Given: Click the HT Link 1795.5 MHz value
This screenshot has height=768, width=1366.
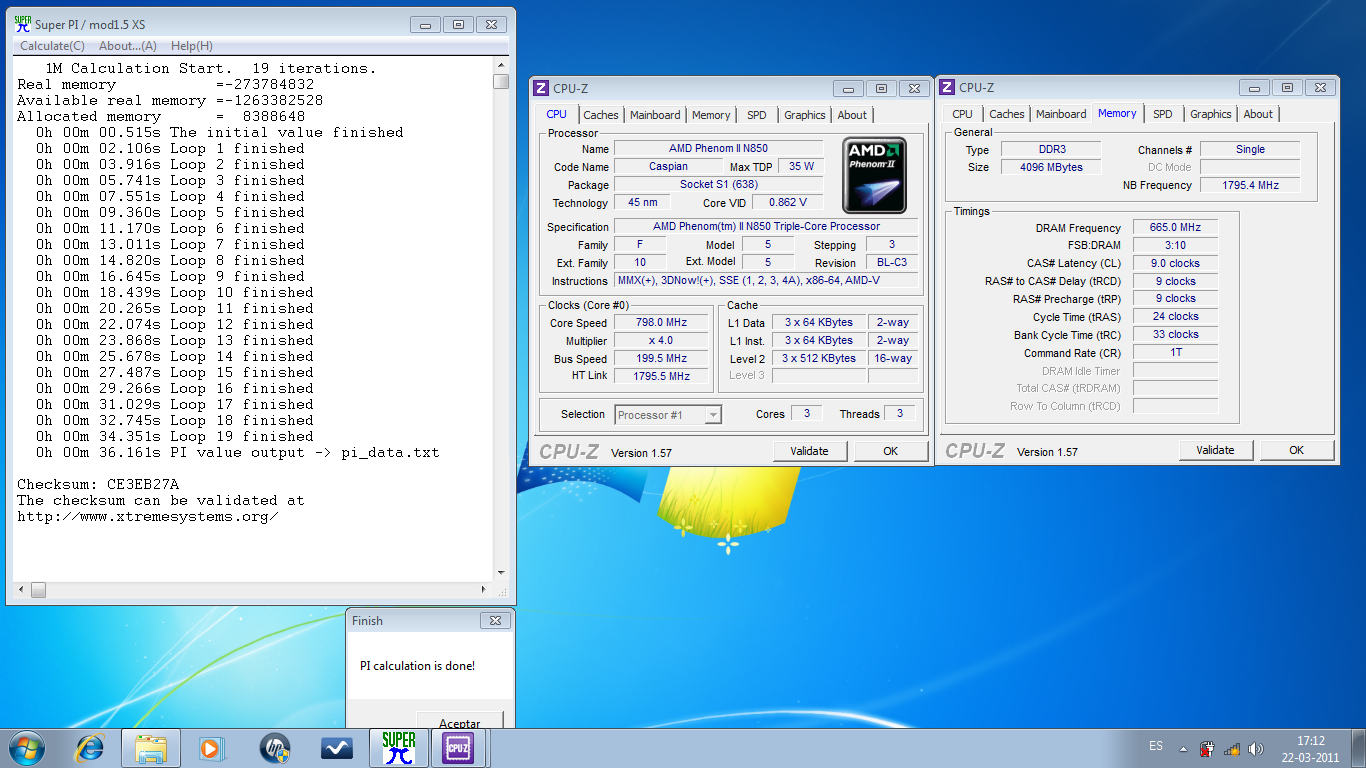Looking at the screenshot, I should click(x=662, y=377).
